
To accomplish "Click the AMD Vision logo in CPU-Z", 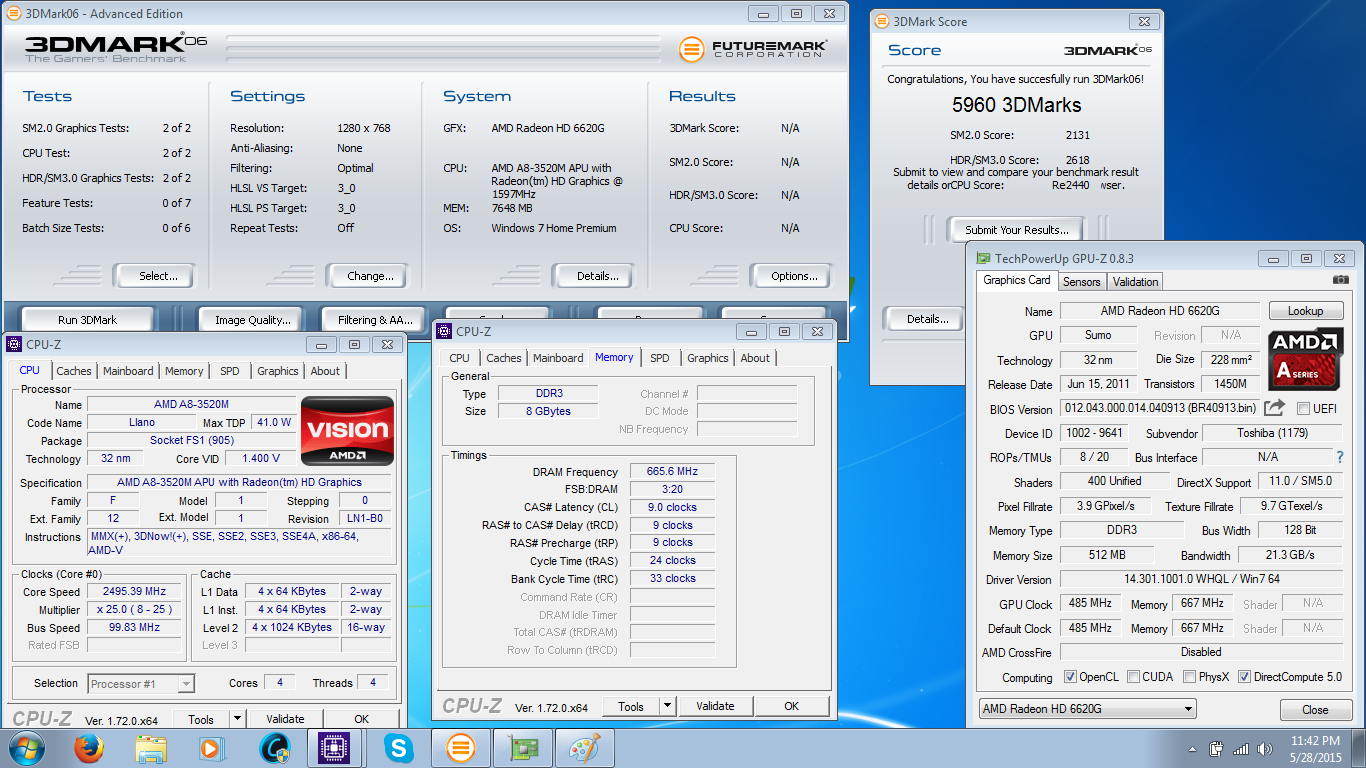I will pyautogui.click(x=347, y=429).
